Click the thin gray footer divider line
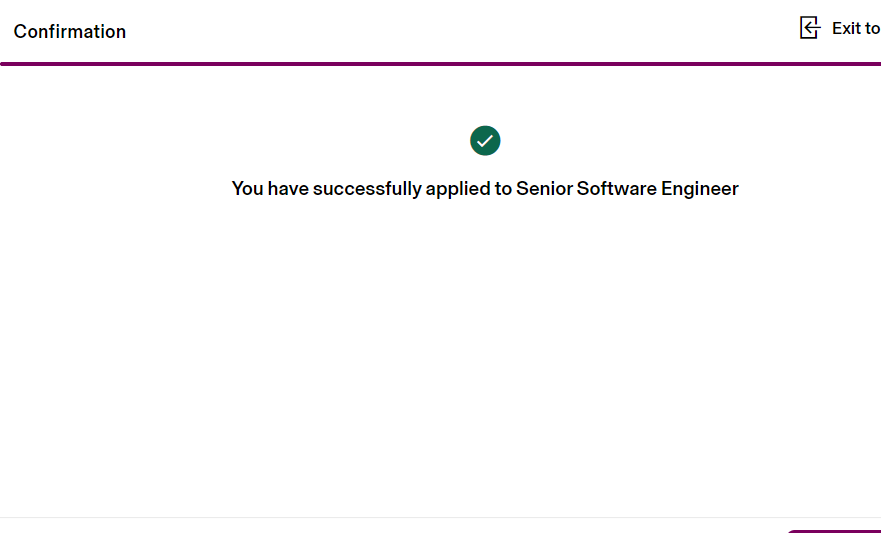Viewport: 881px width, 533px height. (400, 517)
